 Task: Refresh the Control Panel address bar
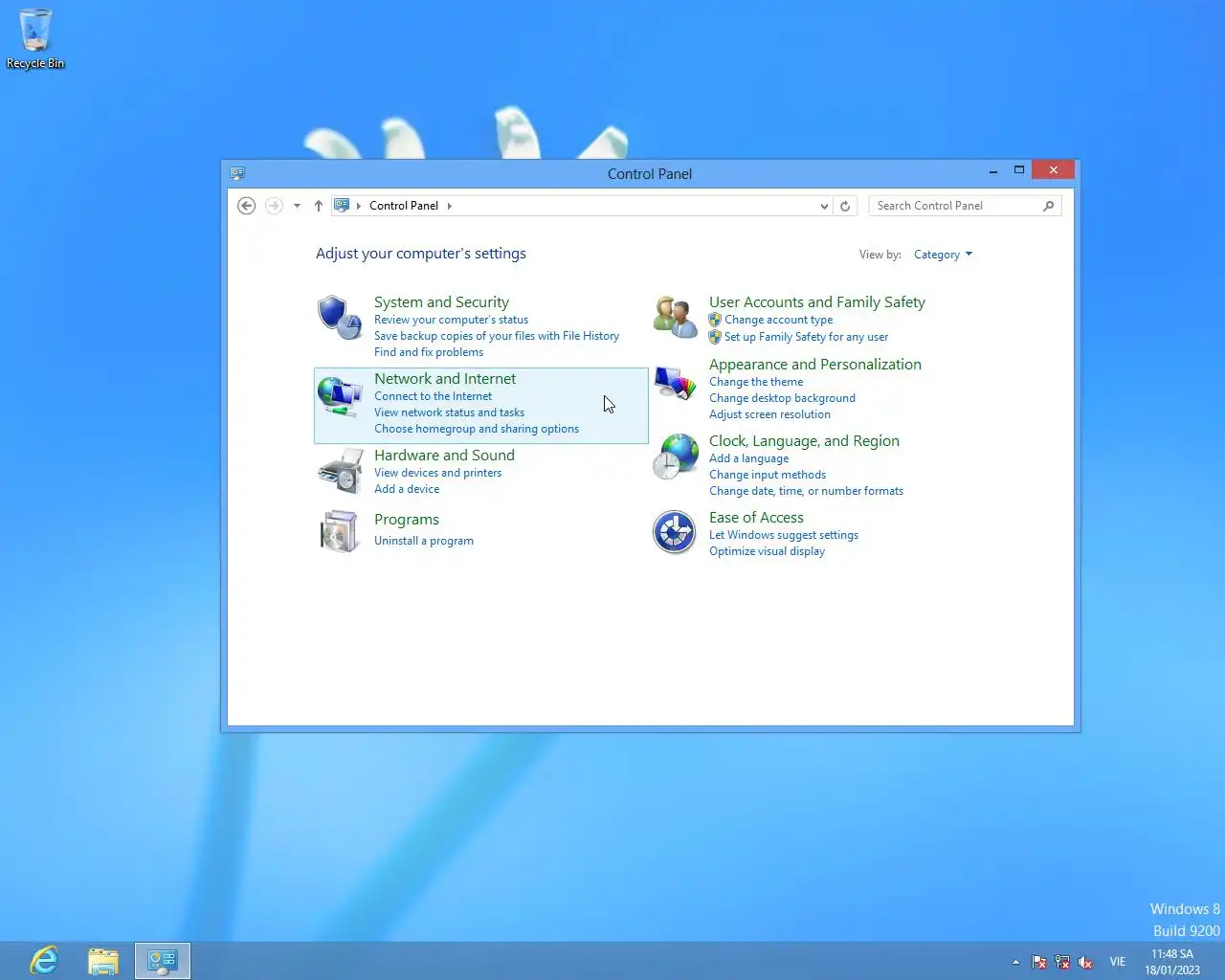tap(845, 206)
